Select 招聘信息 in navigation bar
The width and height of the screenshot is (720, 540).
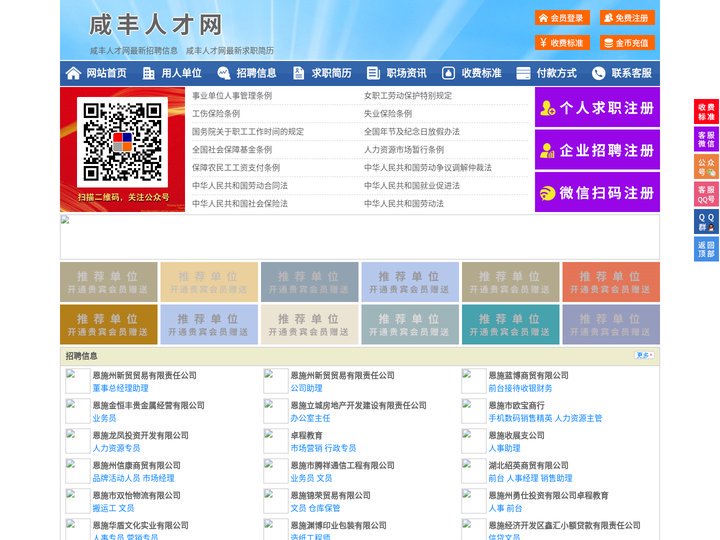click(x=256, y=73)
